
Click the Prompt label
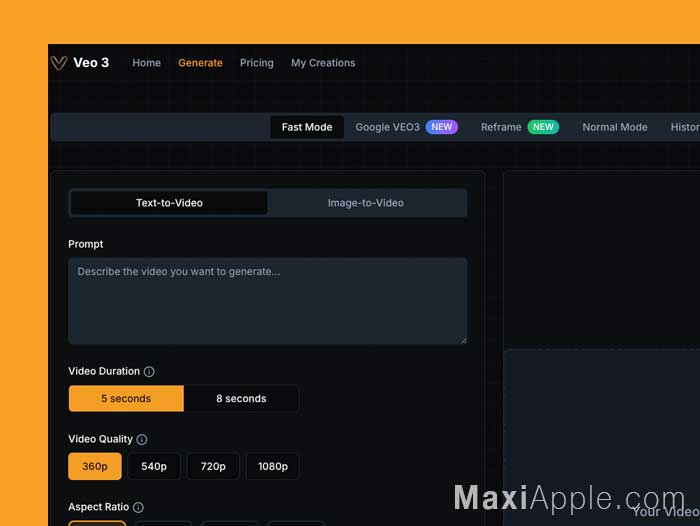click(86, 244)
